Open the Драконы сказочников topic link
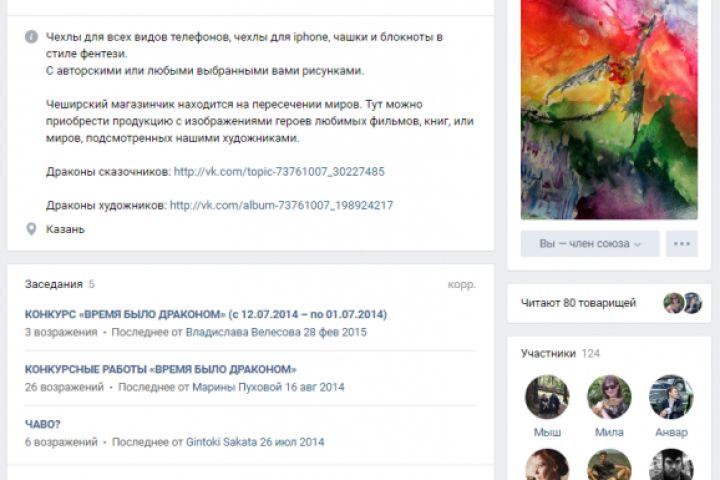Screen dimensions: 720x480 click(x=279, y=172)
